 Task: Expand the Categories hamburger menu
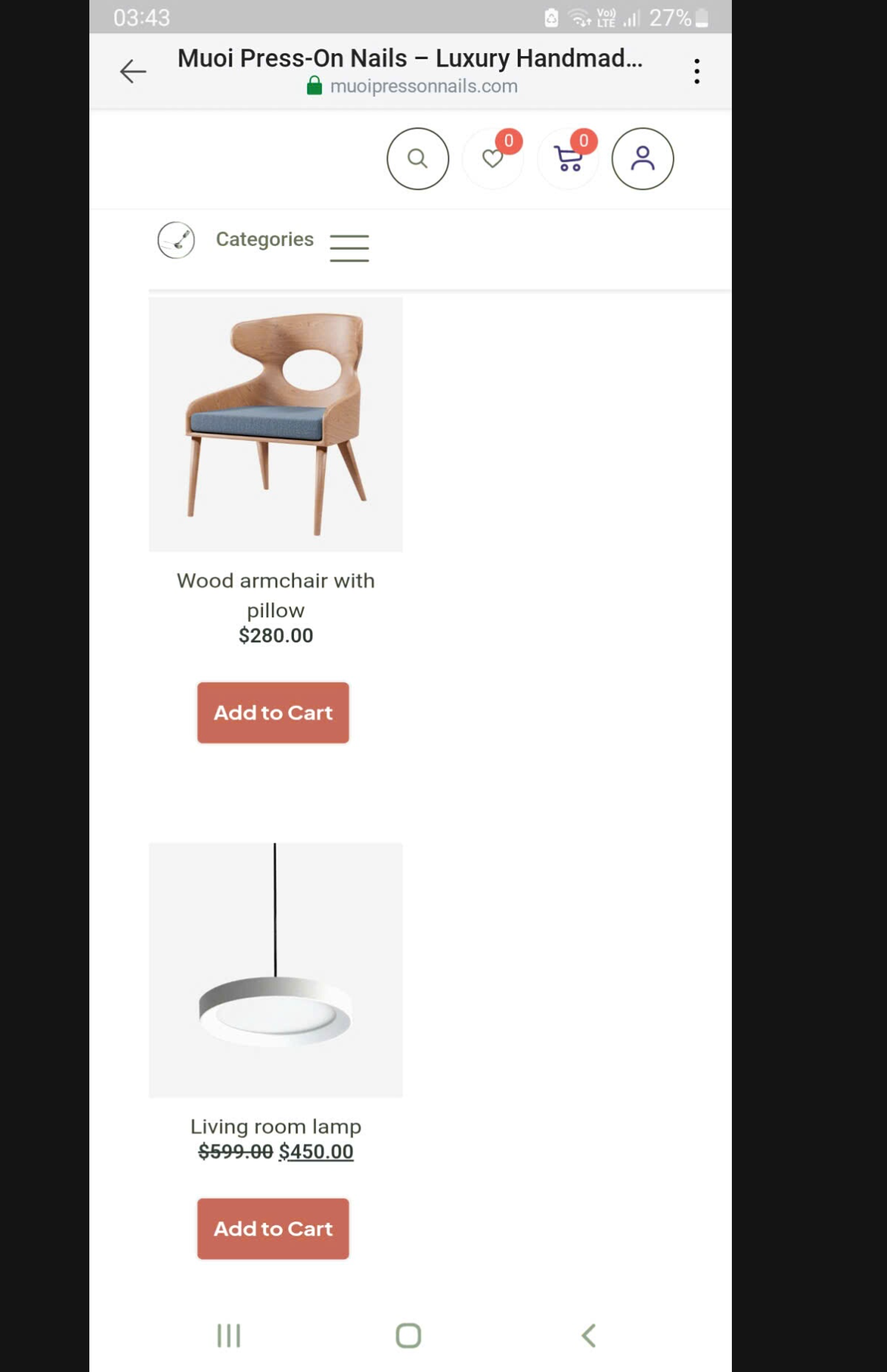pyautogui.click(x=349, y=248)
